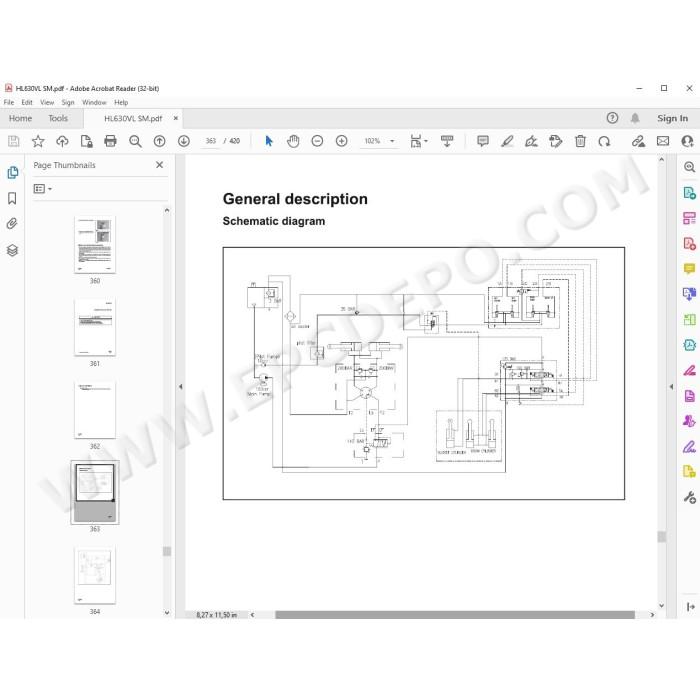This screenshot has width=700, height=700.
Task: Zoom in with the plus icon
Action: tap(342, 142)
